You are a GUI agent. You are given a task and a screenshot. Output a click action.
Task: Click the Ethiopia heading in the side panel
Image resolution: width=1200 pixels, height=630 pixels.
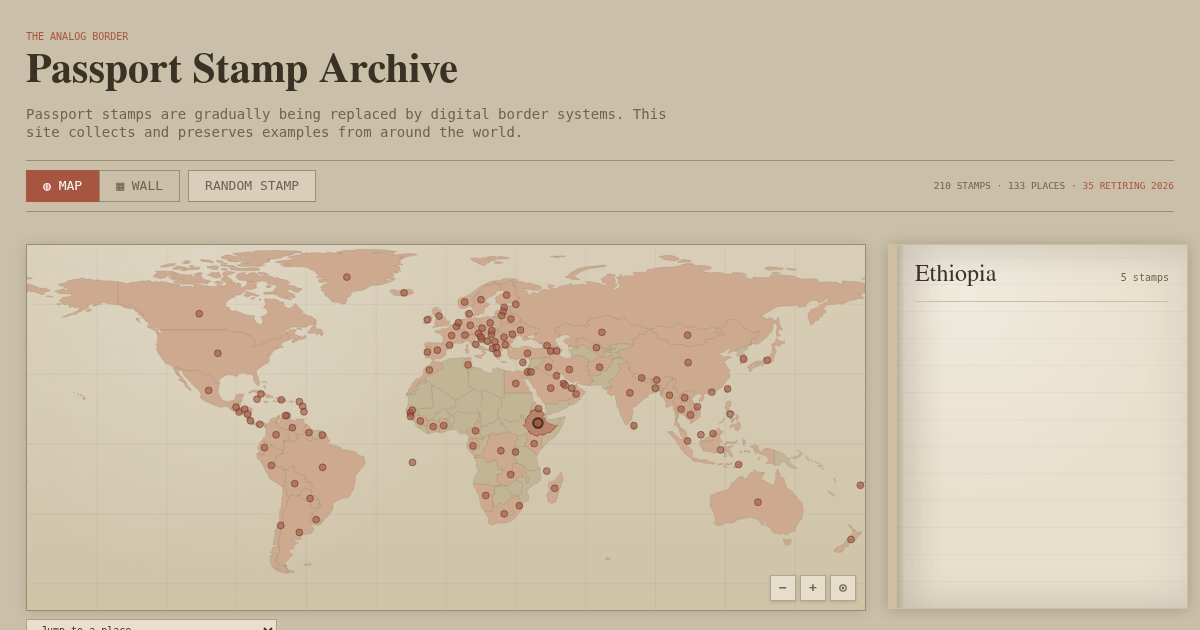955,273
